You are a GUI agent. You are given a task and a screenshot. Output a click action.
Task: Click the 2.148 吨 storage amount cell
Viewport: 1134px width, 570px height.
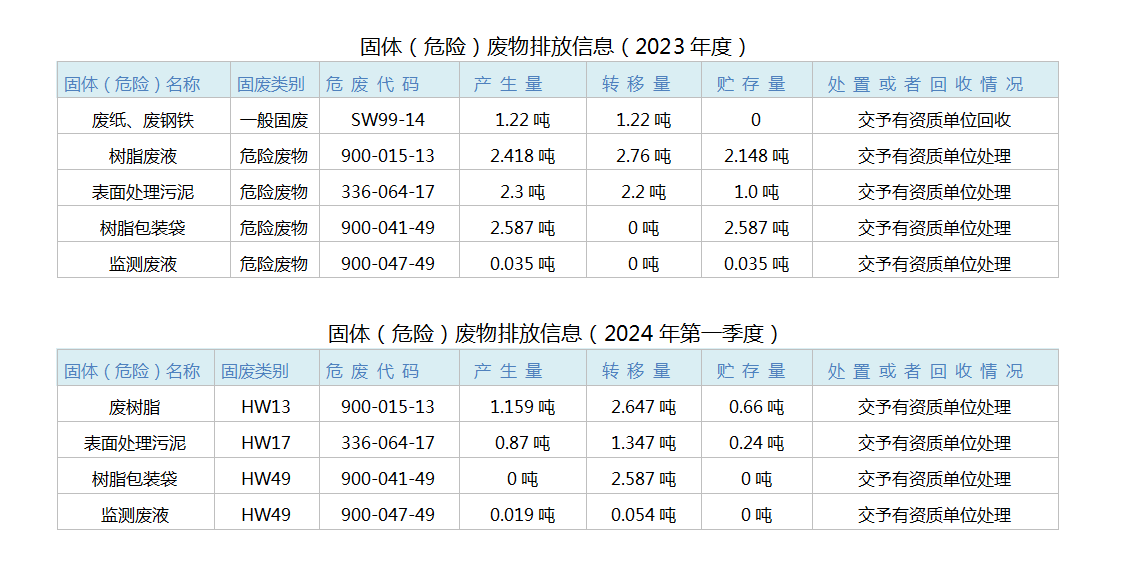pyautogui.click(x=756, y=156)
